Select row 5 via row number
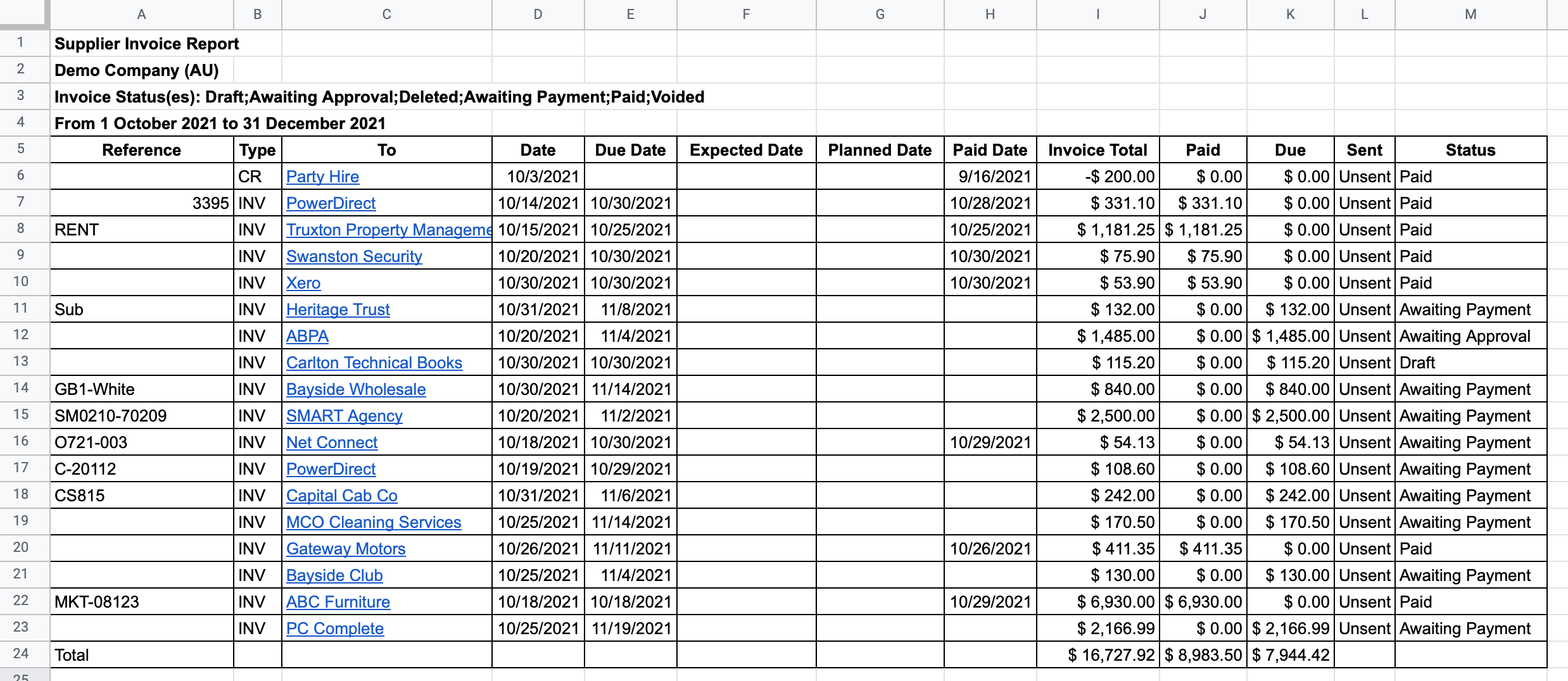This screenshot has width=1568, height=681. click(x=21, y=149)
